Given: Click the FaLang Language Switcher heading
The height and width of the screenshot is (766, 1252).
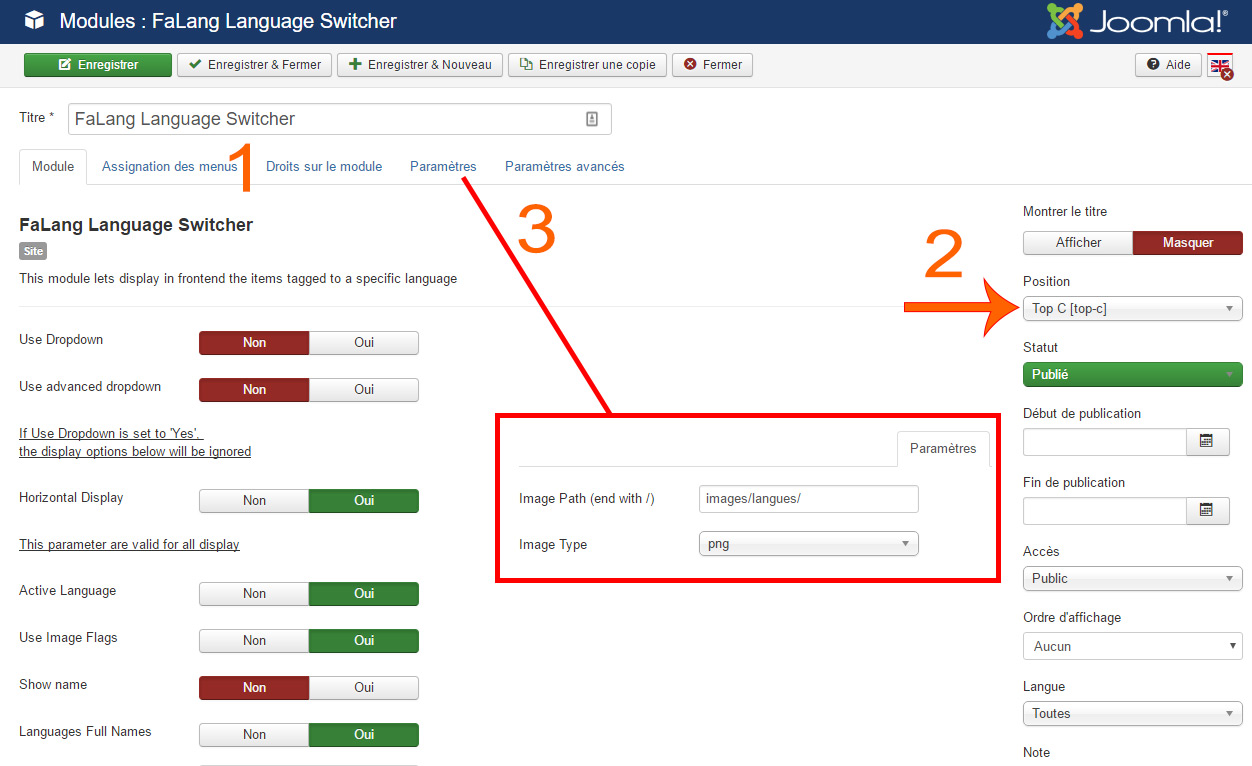Looking at the screenshot, I should pos(136,225).
